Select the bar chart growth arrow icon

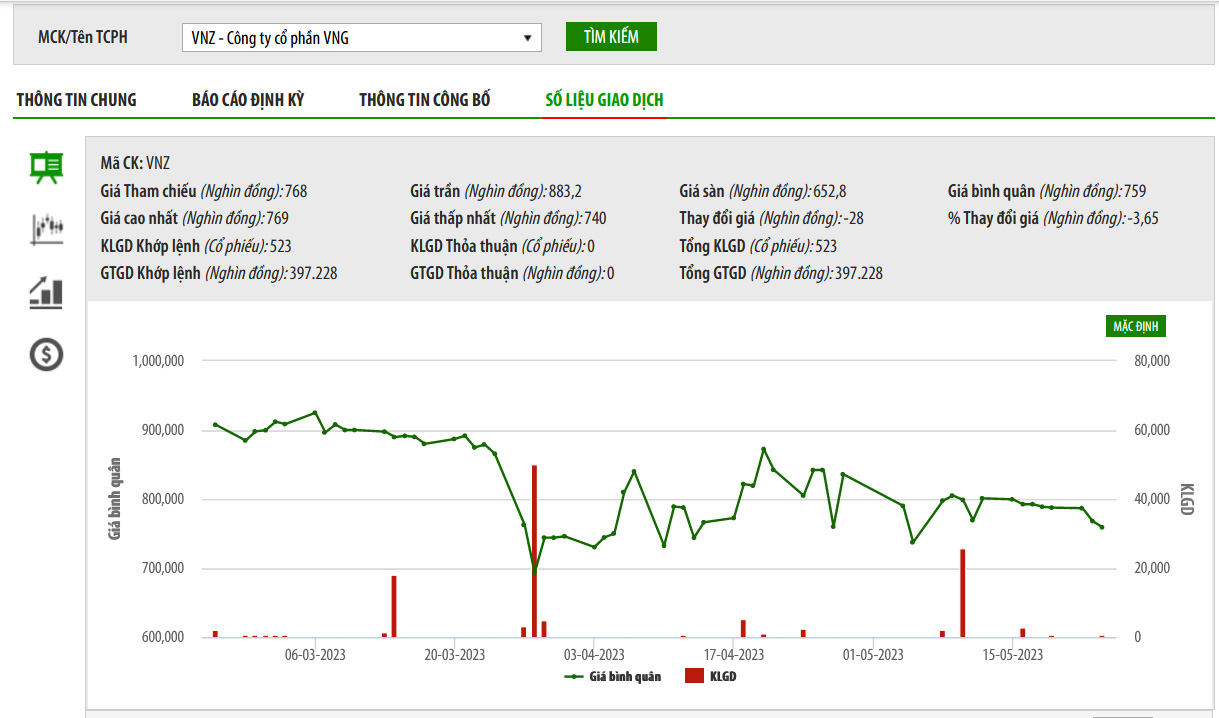coord(46,292)
